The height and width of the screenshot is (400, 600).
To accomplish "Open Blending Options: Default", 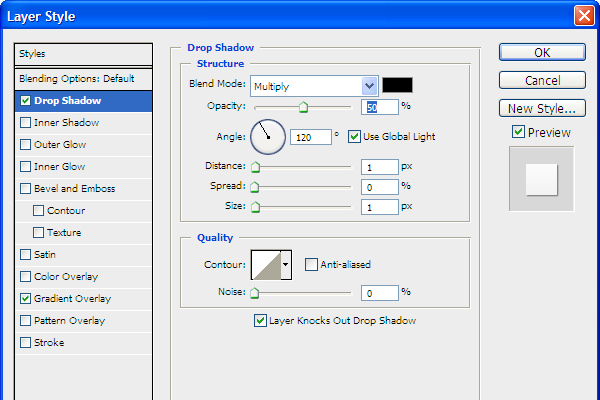I will 83,79.
